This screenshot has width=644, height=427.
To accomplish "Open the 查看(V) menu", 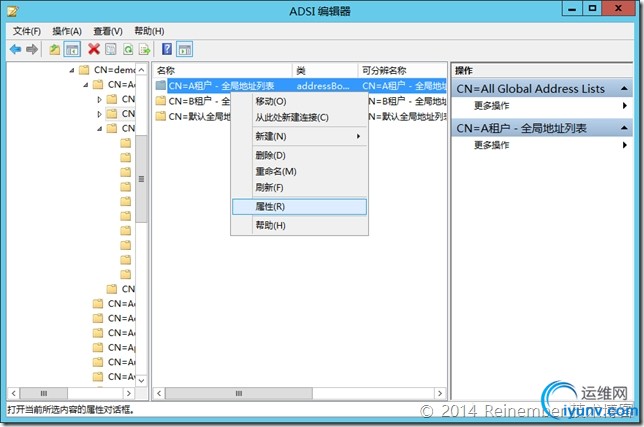I will 108,31.
